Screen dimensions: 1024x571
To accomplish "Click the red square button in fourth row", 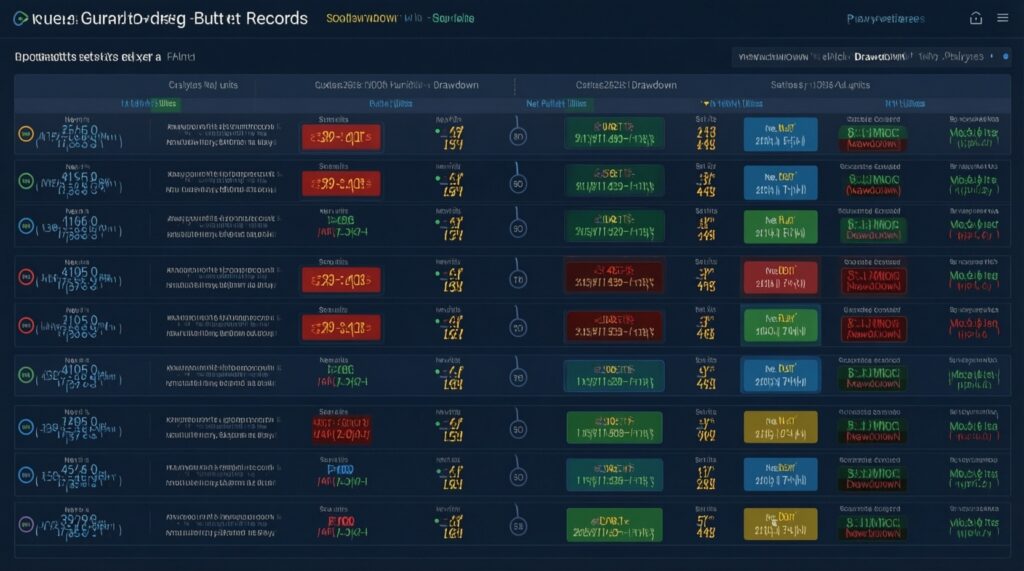I will click(780, 277).
